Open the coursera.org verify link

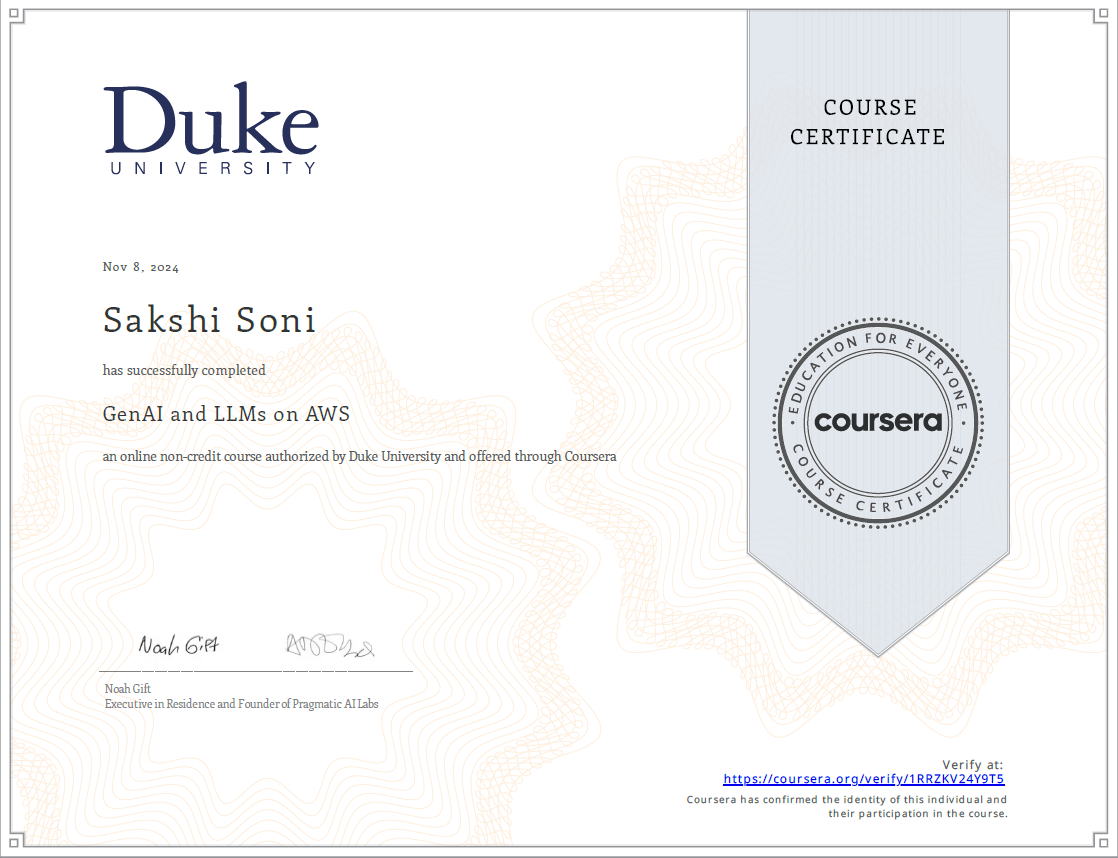(863, 779)
